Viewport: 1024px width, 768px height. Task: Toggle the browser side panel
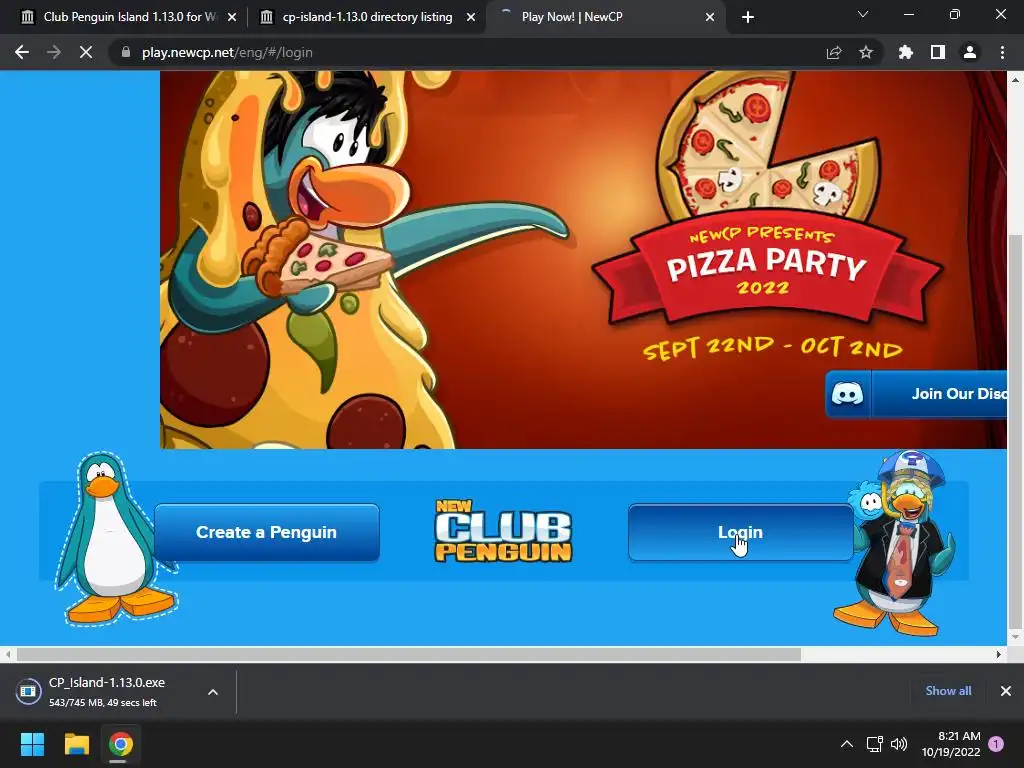tap(938, 52)
